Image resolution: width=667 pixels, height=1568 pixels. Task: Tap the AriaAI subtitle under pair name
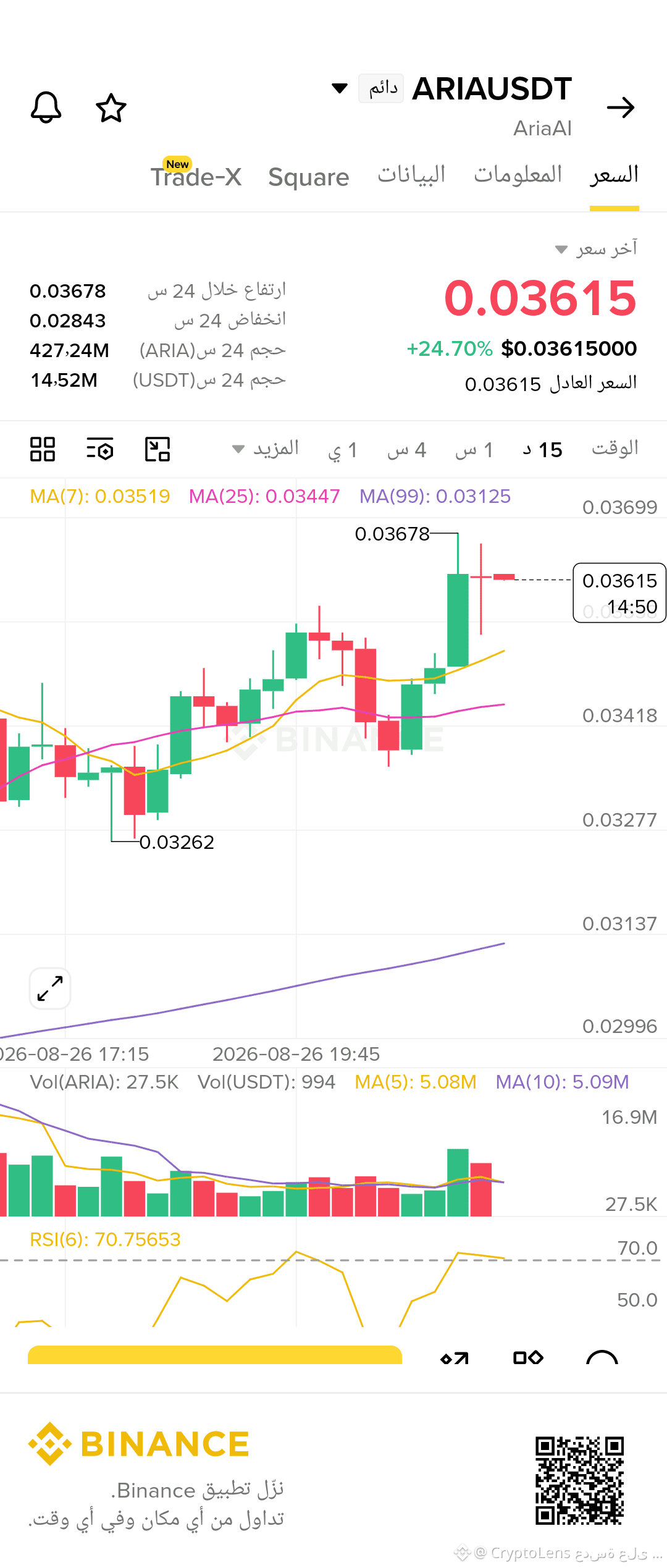coord(543,129)
